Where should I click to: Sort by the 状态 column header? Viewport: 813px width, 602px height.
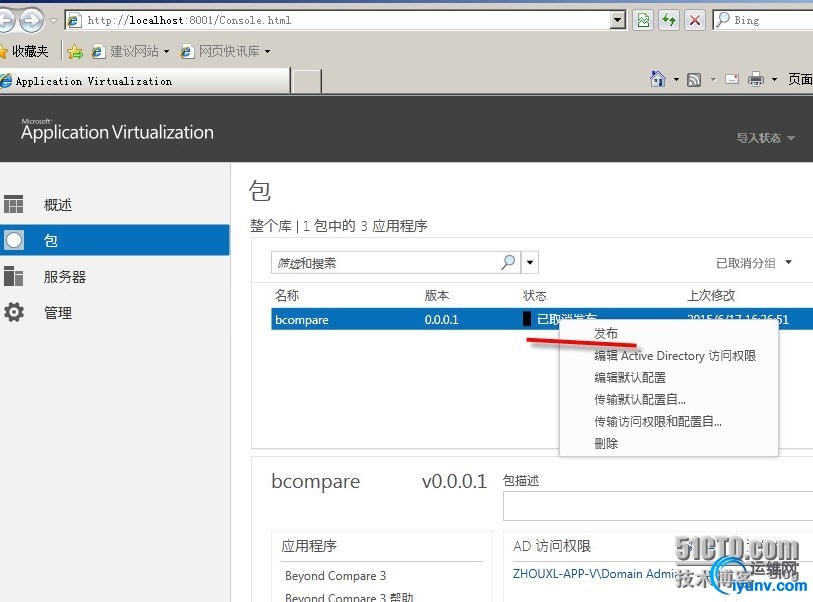click(x=535, y=296)
